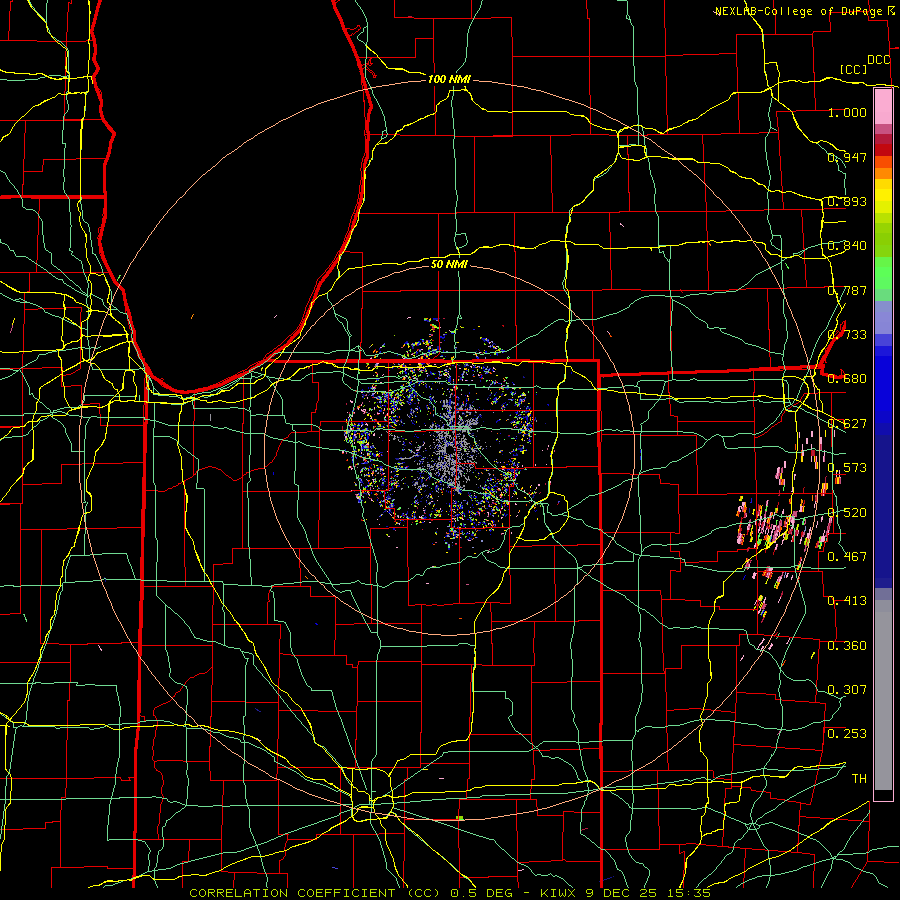This screenshot has height=900, width=900.
Task: Select the 0.893 legend value
Action: pos(847,201)
